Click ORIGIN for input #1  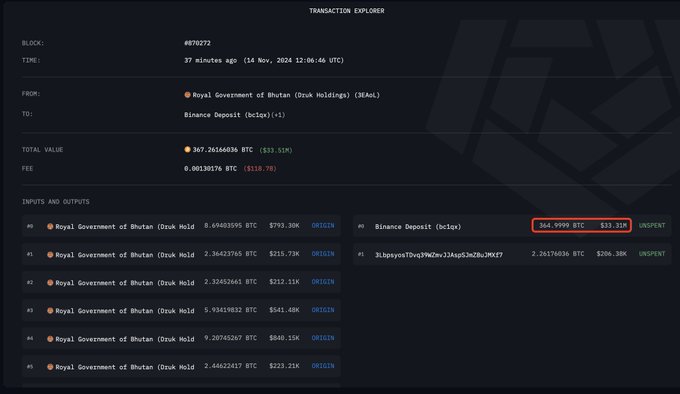pos(323,254)
